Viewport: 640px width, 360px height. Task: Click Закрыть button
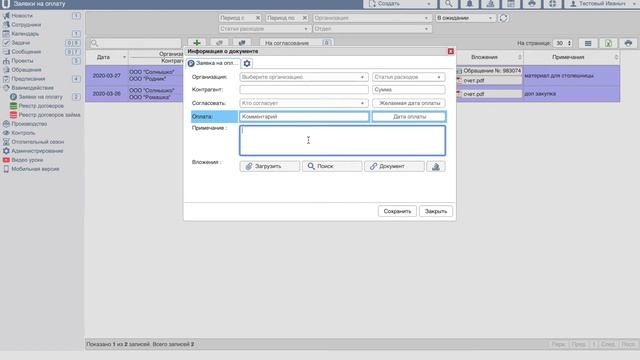tap(436, 211)
